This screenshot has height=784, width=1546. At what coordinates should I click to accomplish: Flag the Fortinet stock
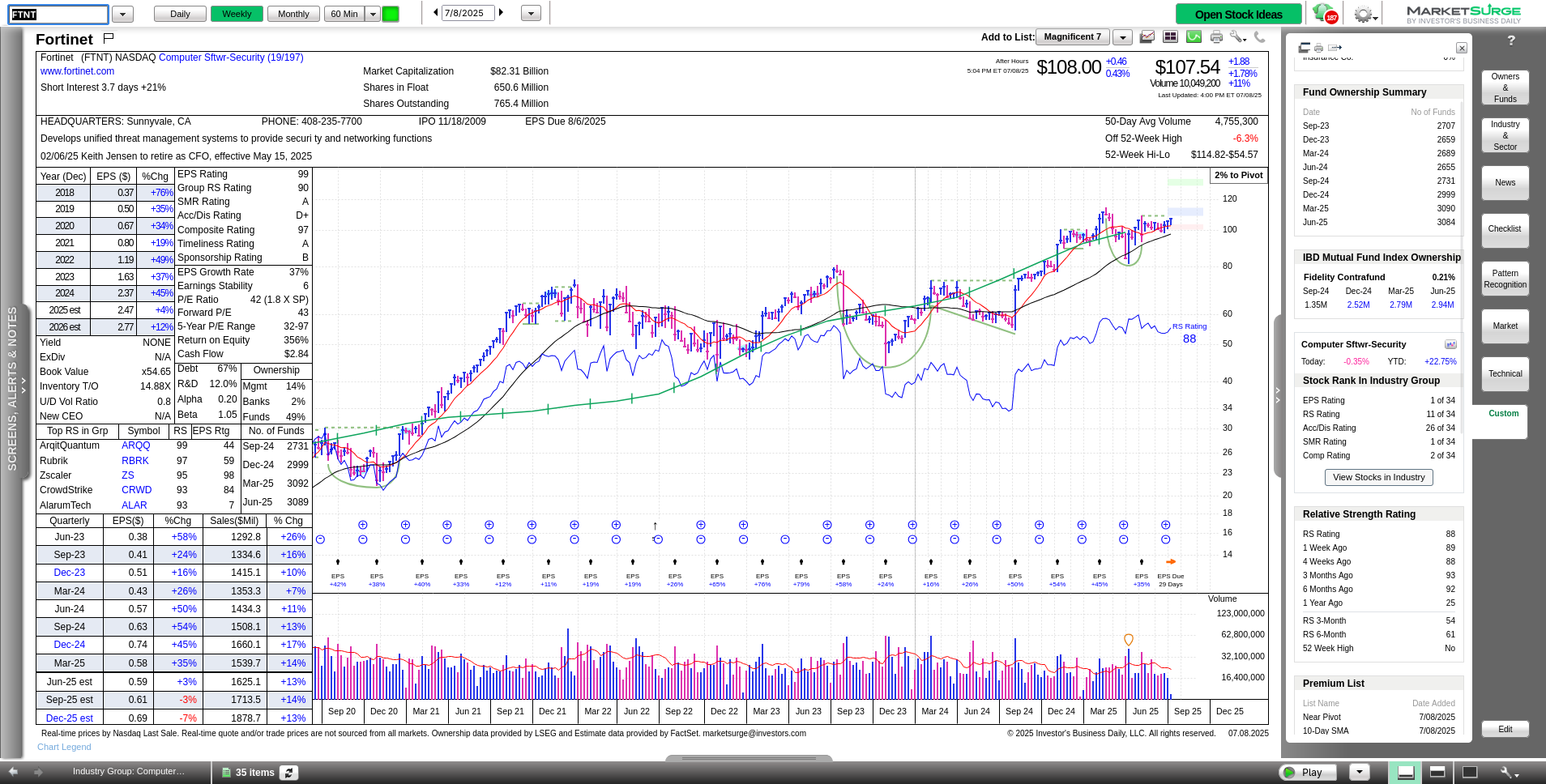click(109, 37)
